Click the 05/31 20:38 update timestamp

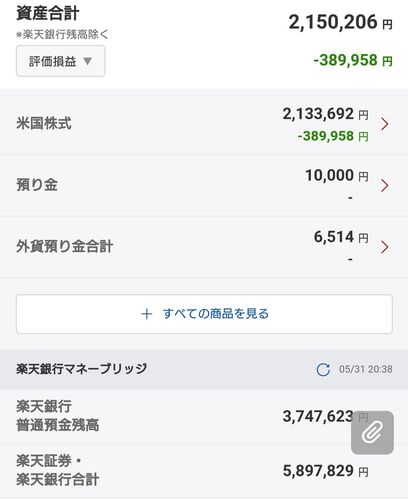point(366,369)
